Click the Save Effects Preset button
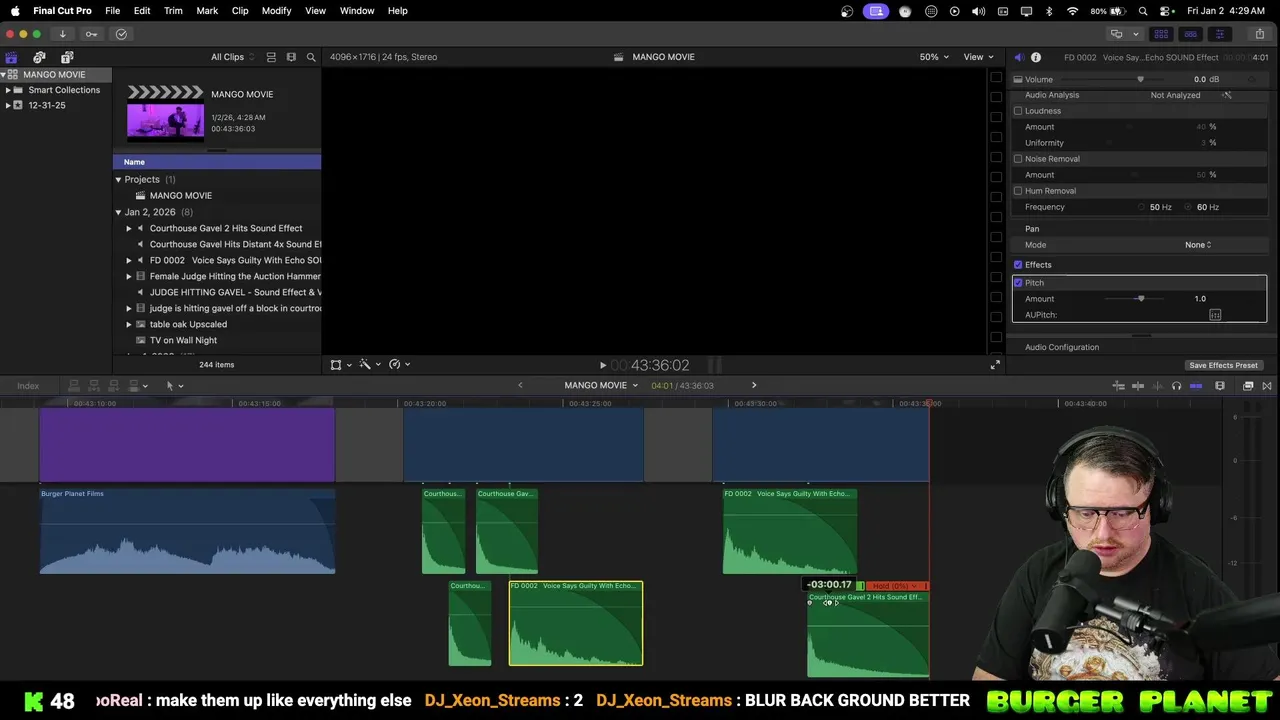Screen dimensions: 1280x720 pyautogui.click(x=1223, y=366)
